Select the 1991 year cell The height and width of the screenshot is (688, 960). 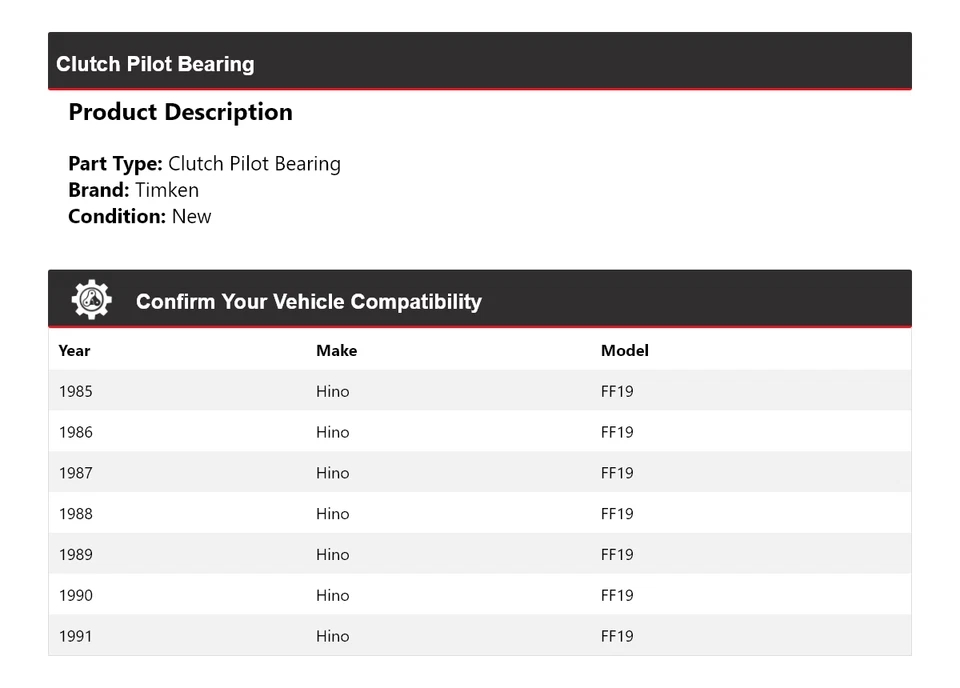75,636
